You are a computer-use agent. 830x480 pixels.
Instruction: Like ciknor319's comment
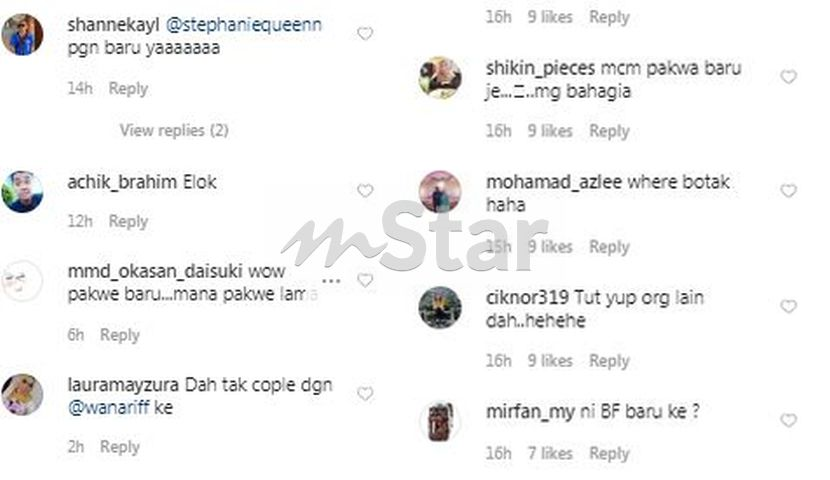(789, 306)
